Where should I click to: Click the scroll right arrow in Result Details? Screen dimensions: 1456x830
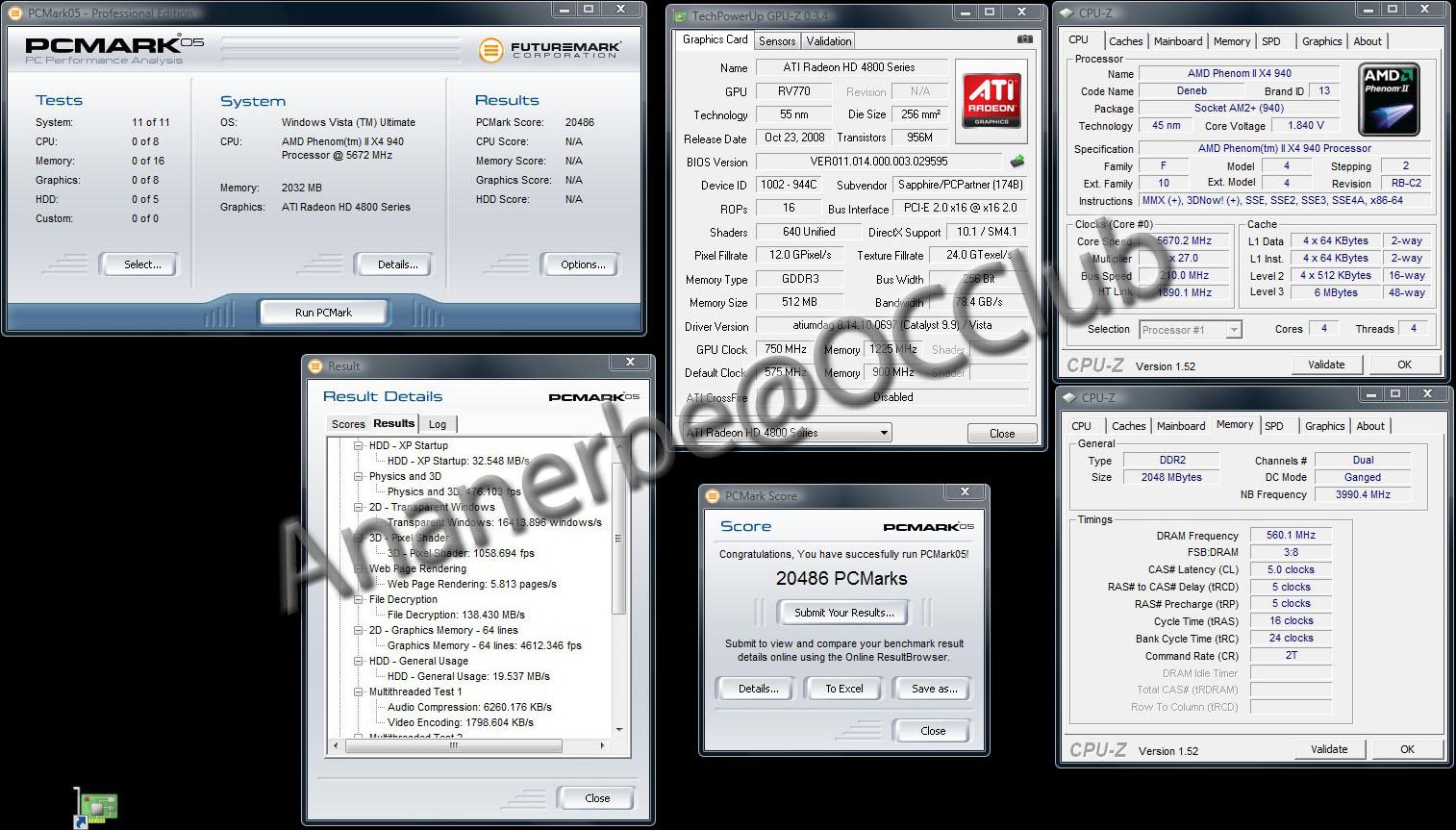pyautogui.click(x=603, y=745)
